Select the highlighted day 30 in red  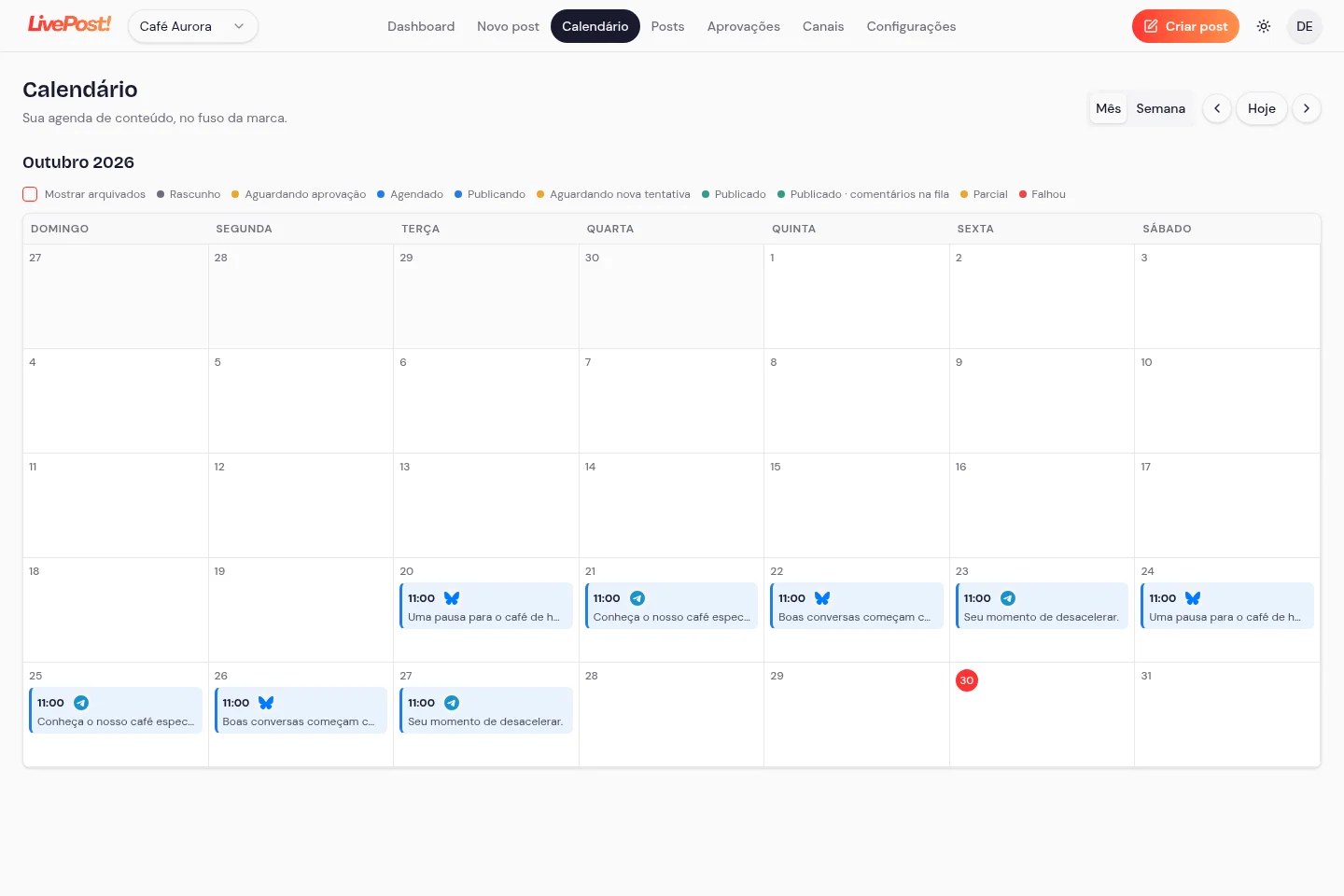(967, 680)
